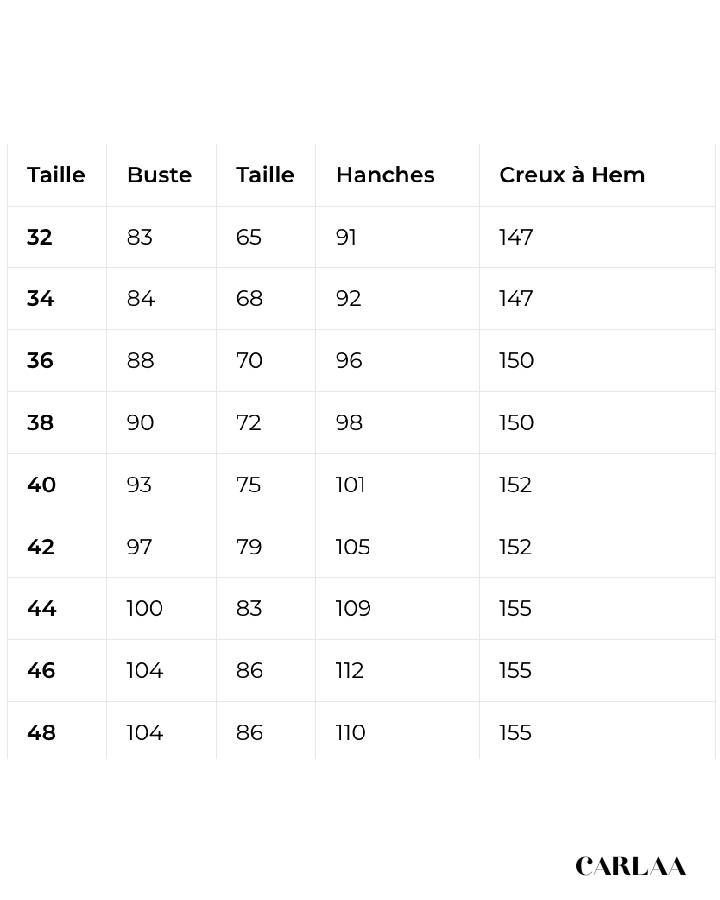The image size is (720, 900).
Task: Select the size 42 row label
Action: click(x=41, y=546)
